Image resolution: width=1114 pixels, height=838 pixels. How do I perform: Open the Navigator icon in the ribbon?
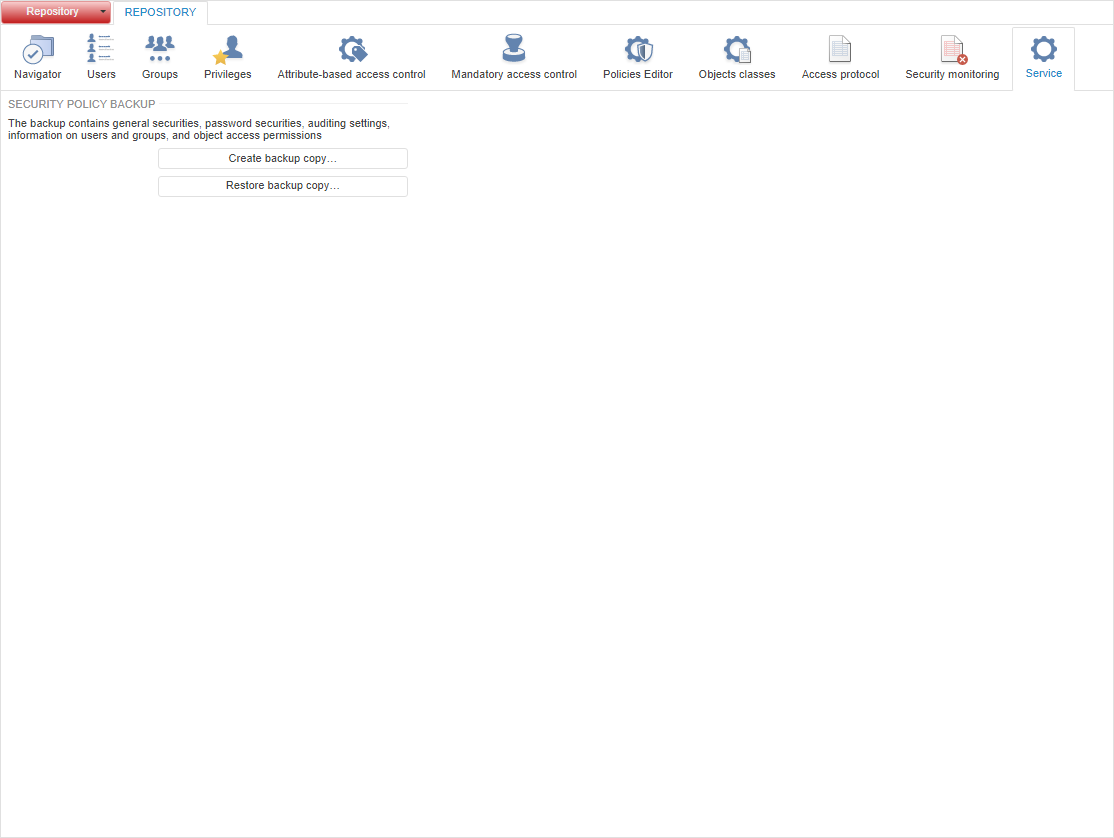coord(38,49)
